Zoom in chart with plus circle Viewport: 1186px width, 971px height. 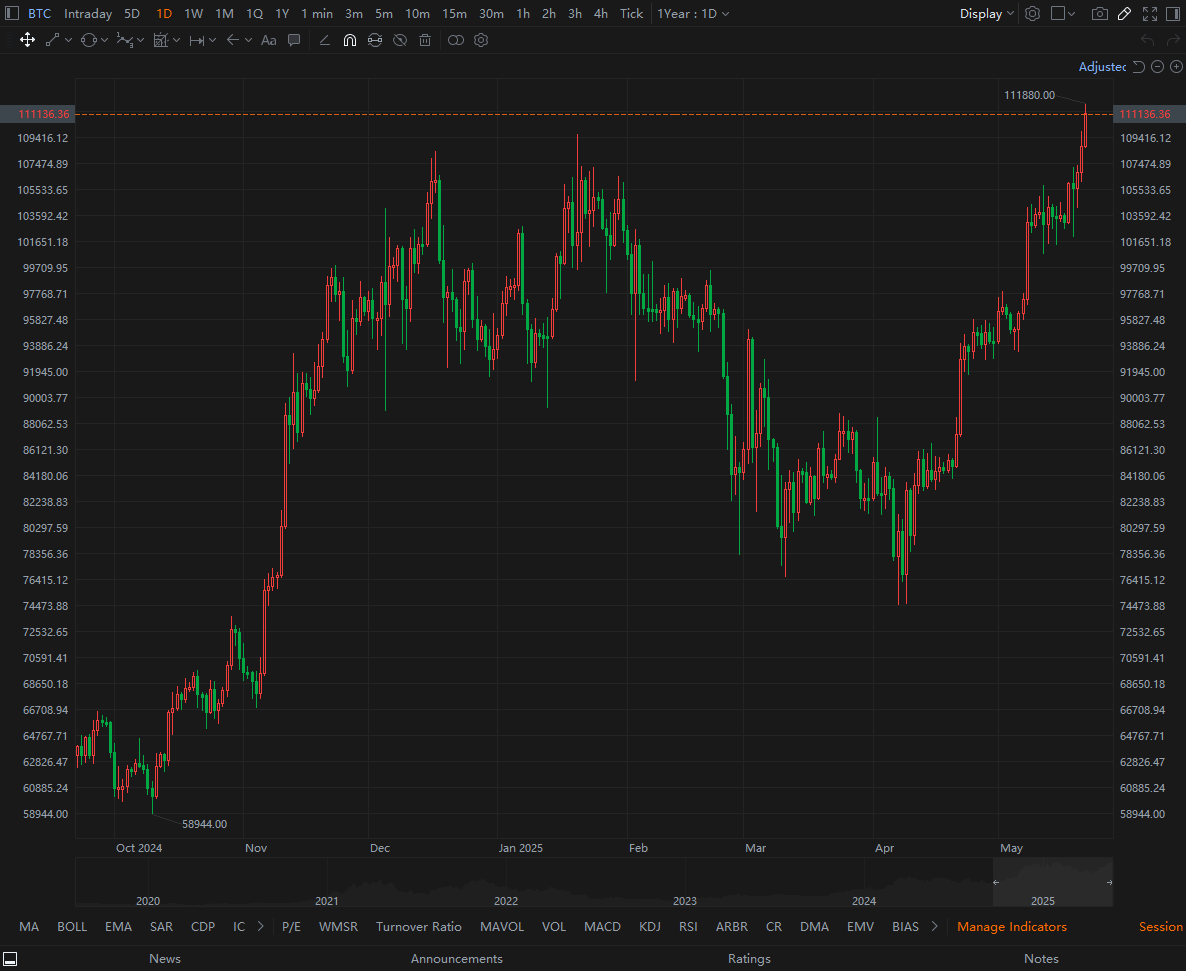coord(1176,67)
